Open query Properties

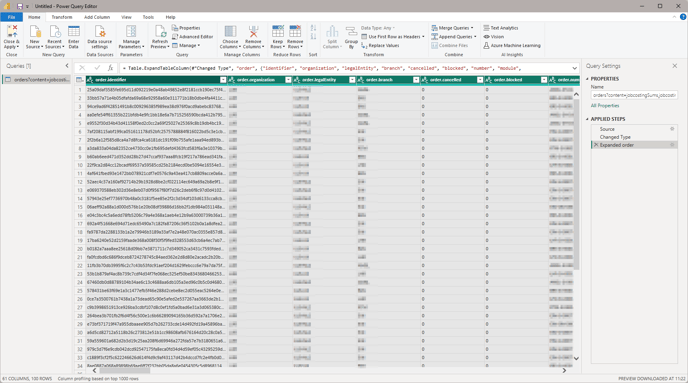(x=186, y=28)
